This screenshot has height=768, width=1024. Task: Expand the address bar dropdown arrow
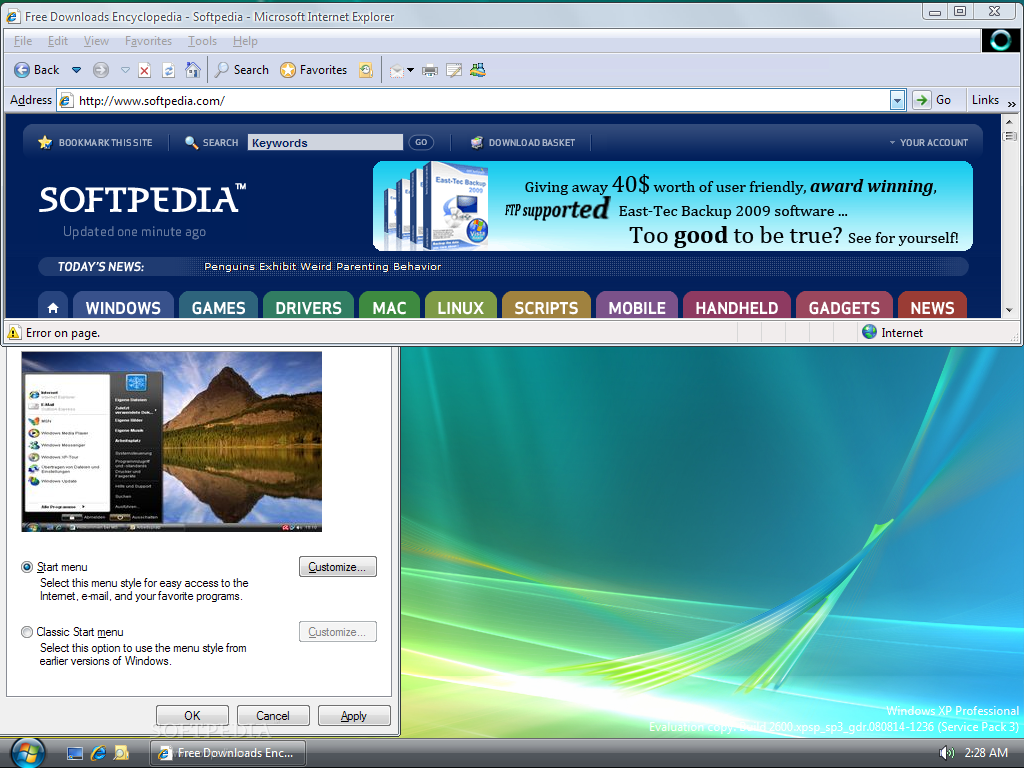(x=897, y=101)
